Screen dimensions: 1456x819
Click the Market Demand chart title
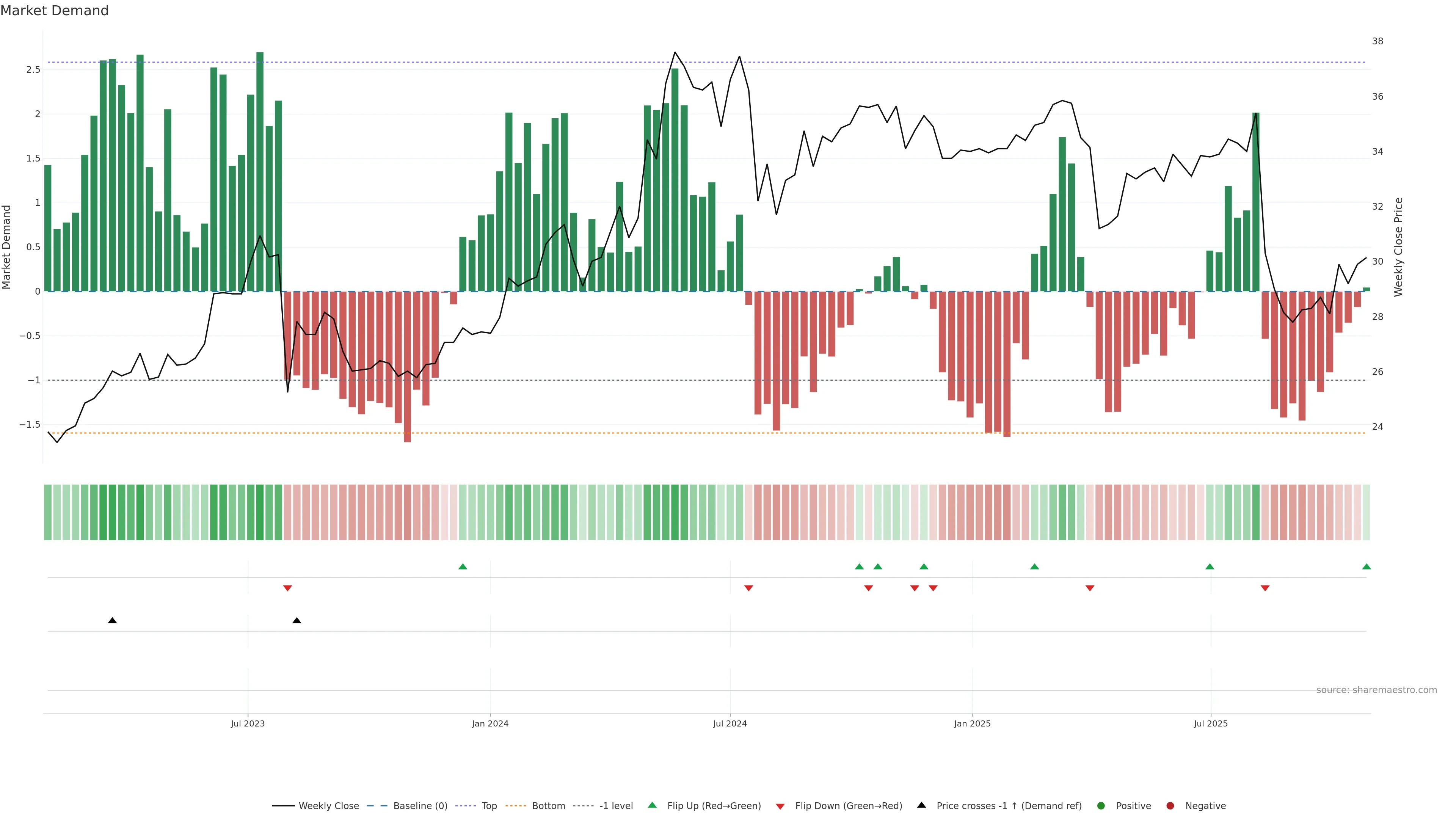54,11
